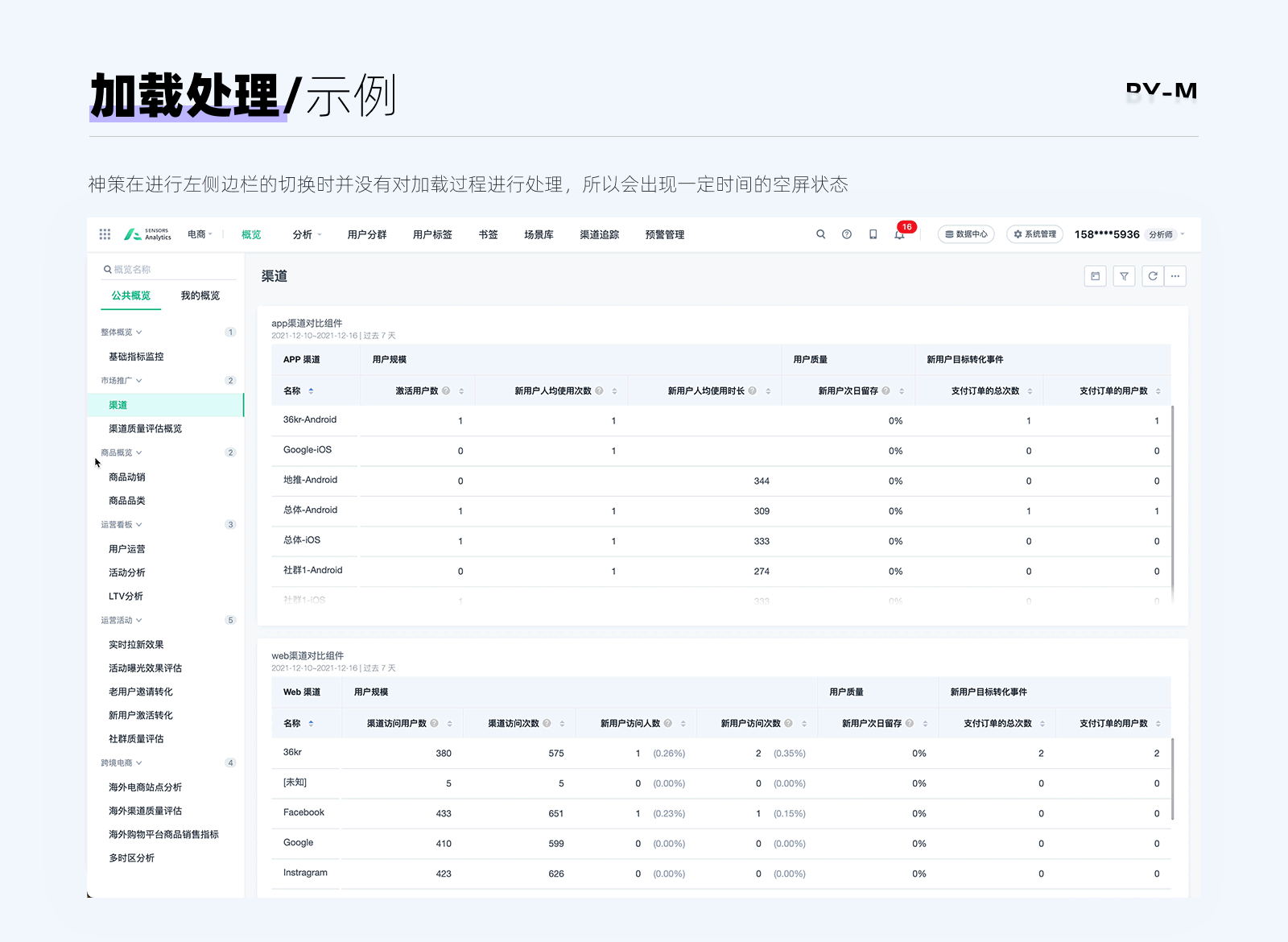Open the search magnifier icon in top bar
This screenshot has width=1288, height=942.
821,234
